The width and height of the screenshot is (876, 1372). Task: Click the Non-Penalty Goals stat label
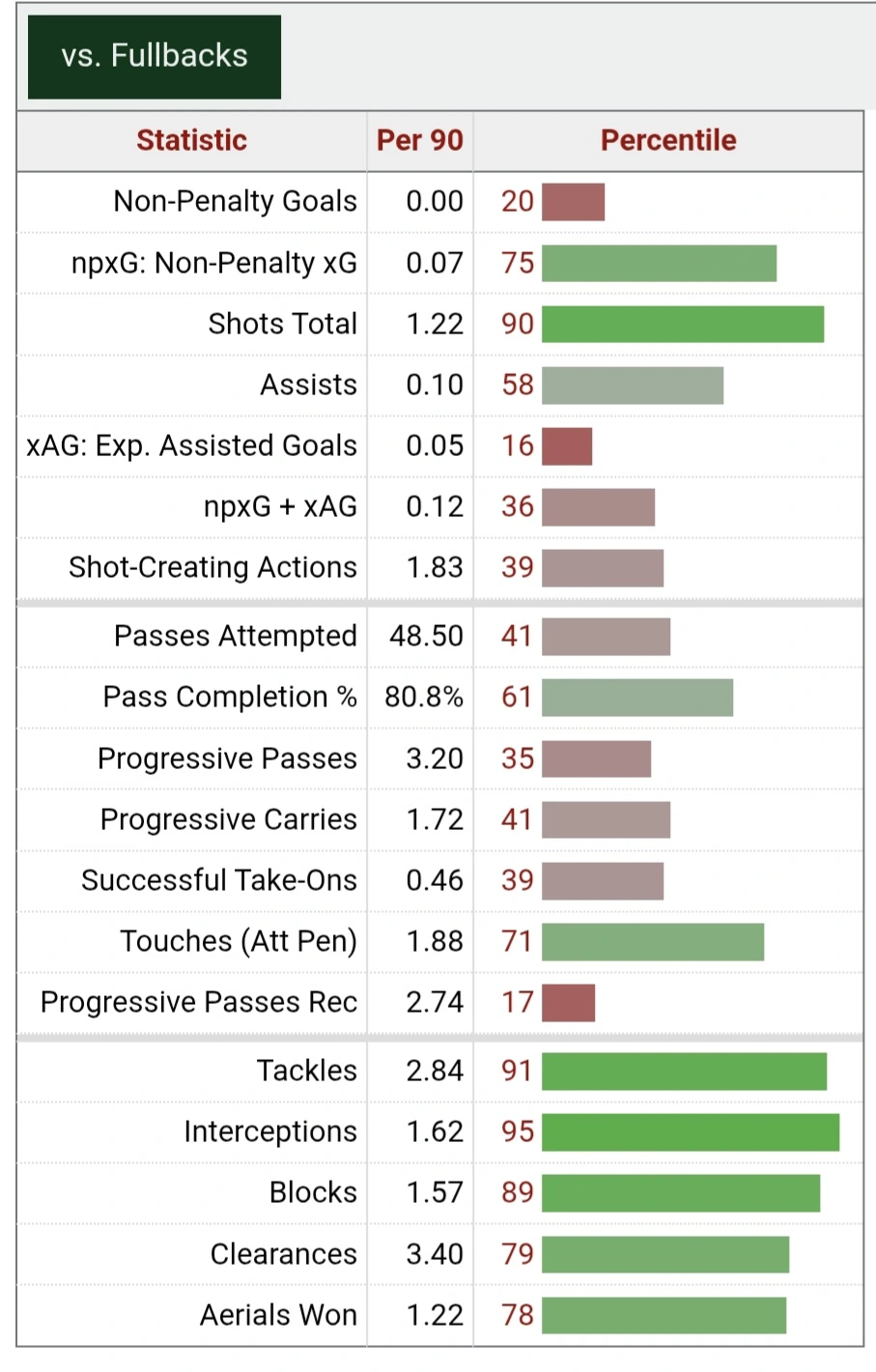tap(235, 201)
